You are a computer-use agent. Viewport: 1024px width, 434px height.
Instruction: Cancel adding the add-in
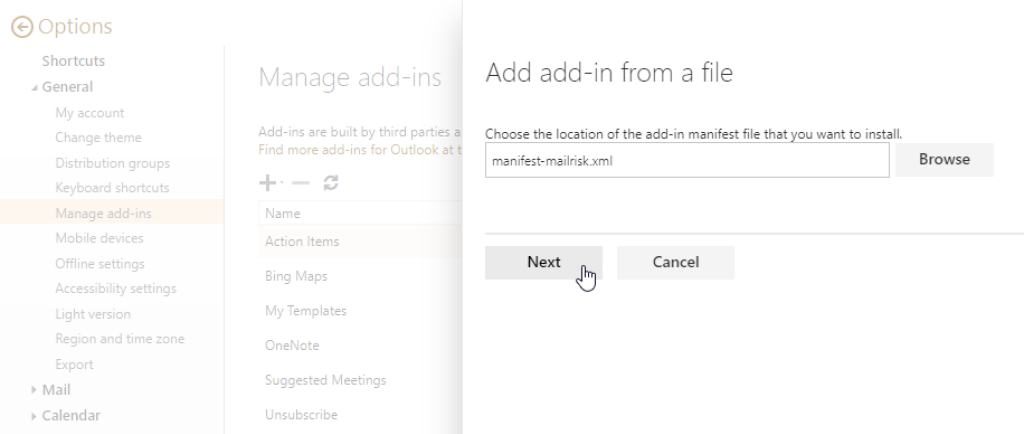point(675,262)
